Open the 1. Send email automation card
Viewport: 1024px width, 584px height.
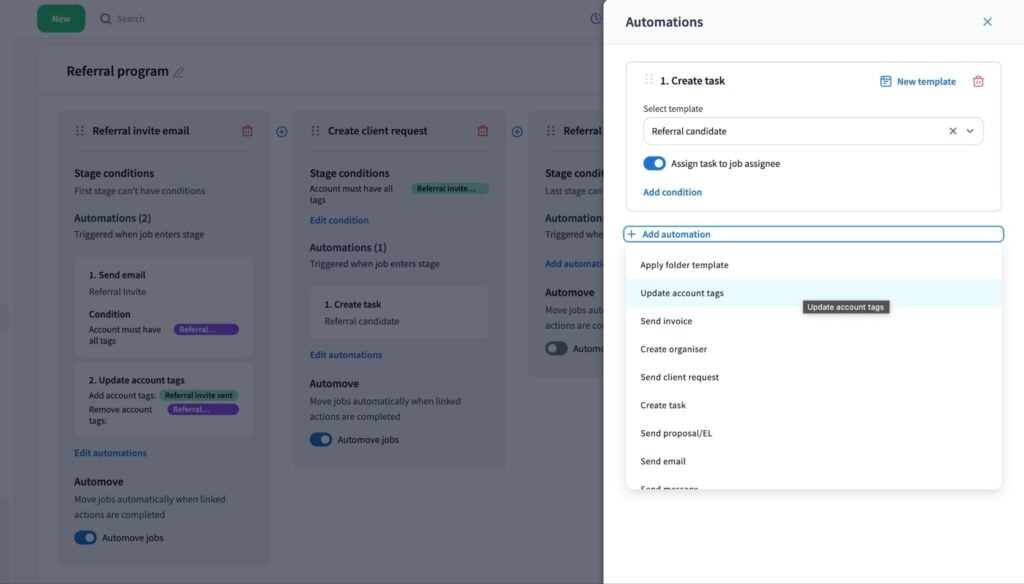pos(164,307)
